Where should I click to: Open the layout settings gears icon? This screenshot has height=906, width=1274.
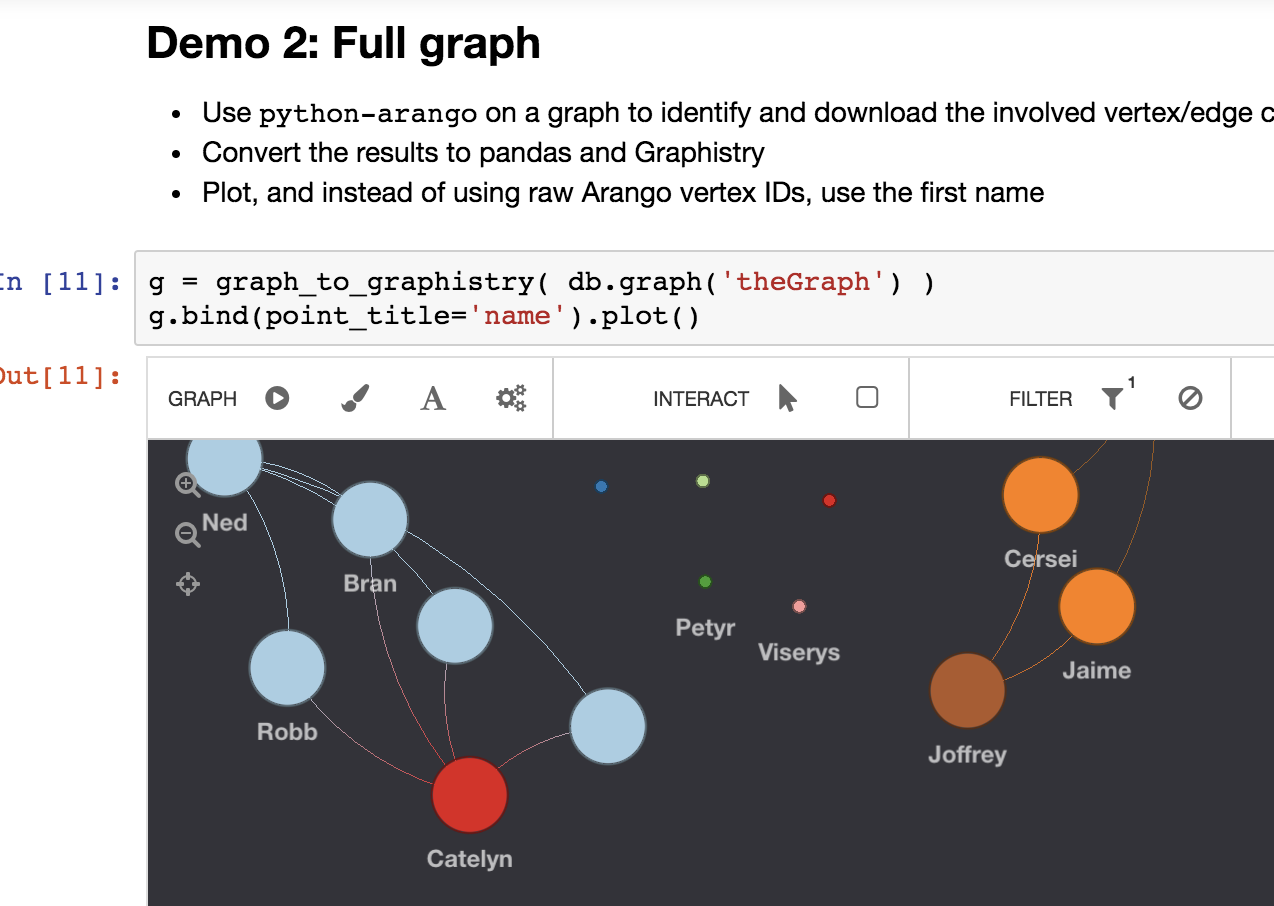pyautogui.click(x=511, y=398)
